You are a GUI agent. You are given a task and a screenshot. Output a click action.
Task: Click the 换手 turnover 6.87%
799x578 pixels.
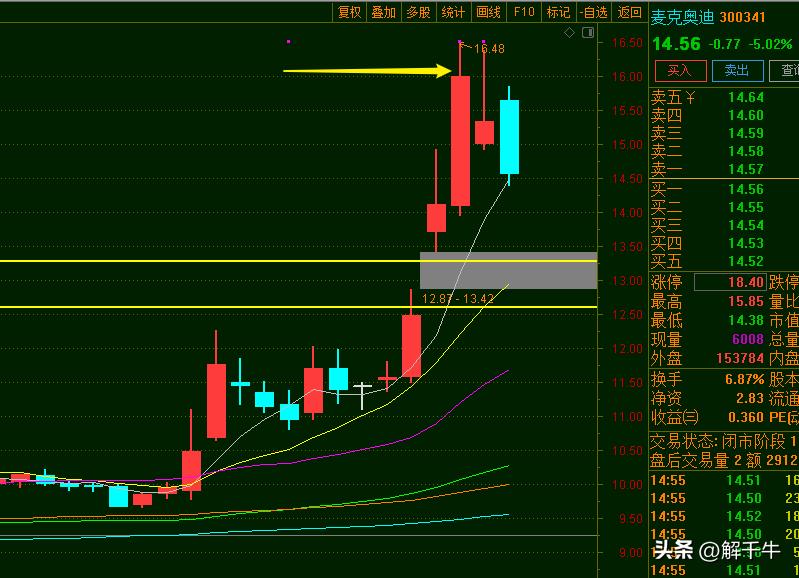tap(744, 379)
